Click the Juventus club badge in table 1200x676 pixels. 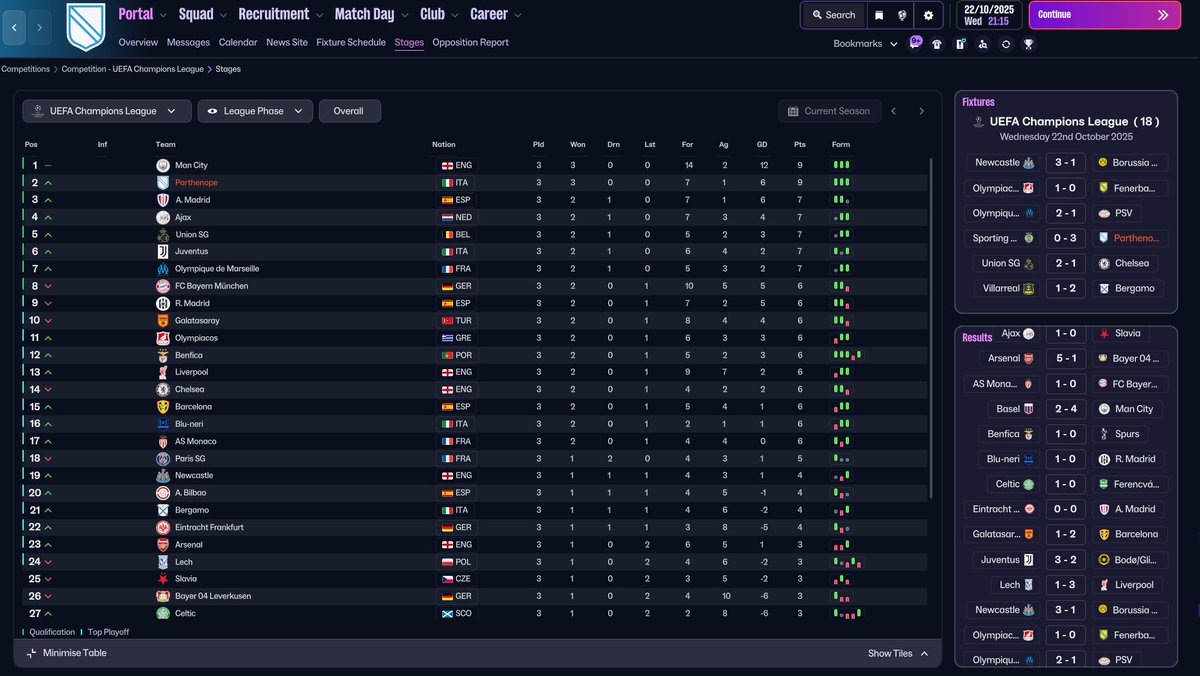pos(163,251)
